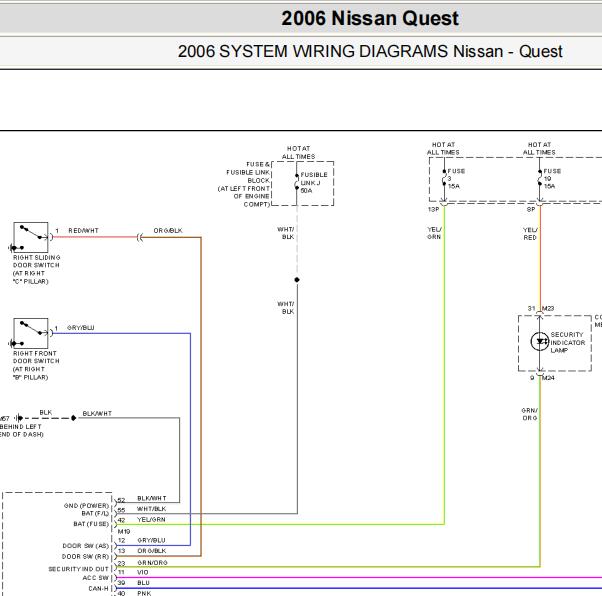Click the right sliding door switch symbol
This screenshot has height=596, width=602.
point(31,237)
